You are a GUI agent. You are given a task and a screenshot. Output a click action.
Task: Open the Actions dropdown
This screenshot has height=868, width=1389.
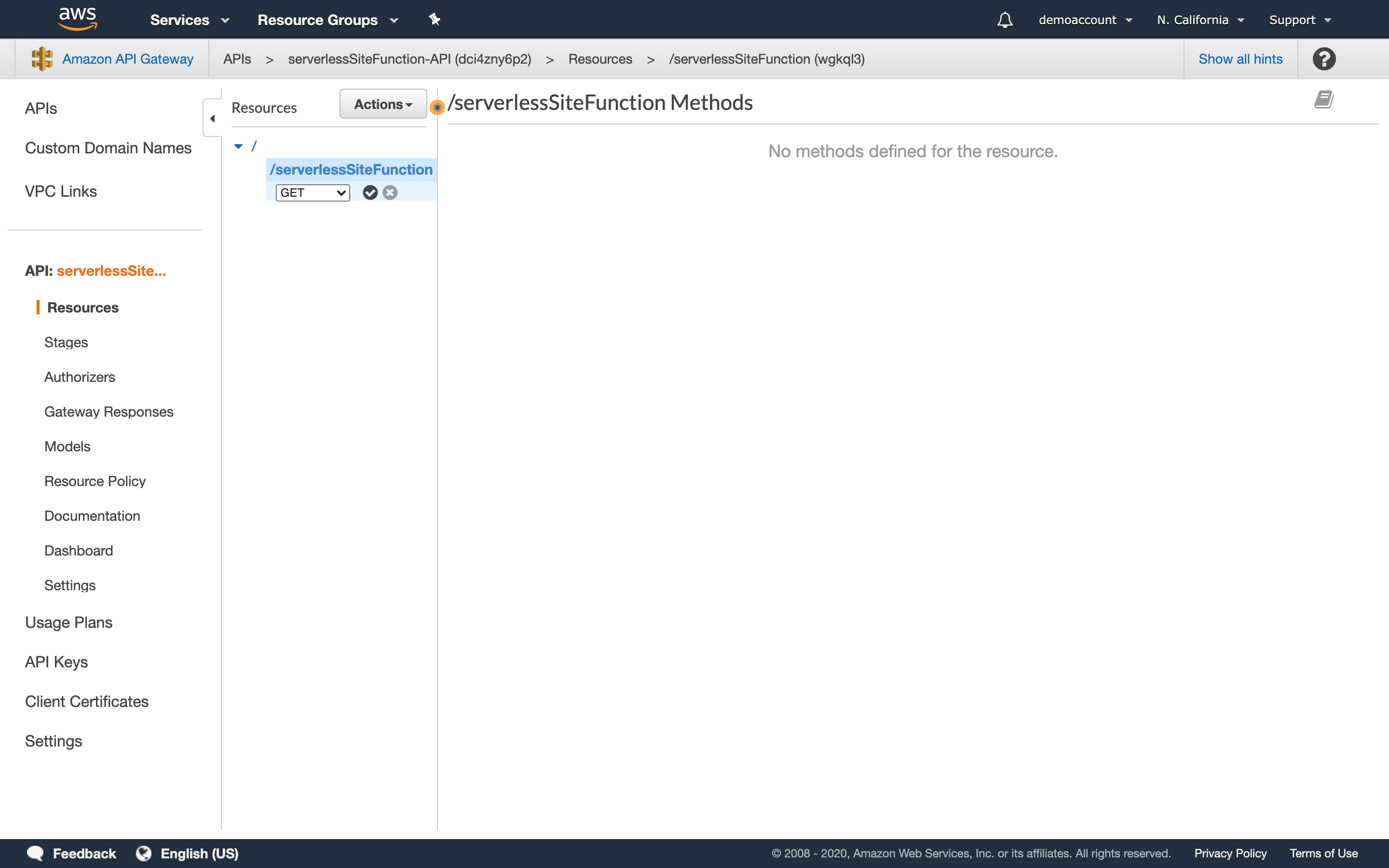383,104
